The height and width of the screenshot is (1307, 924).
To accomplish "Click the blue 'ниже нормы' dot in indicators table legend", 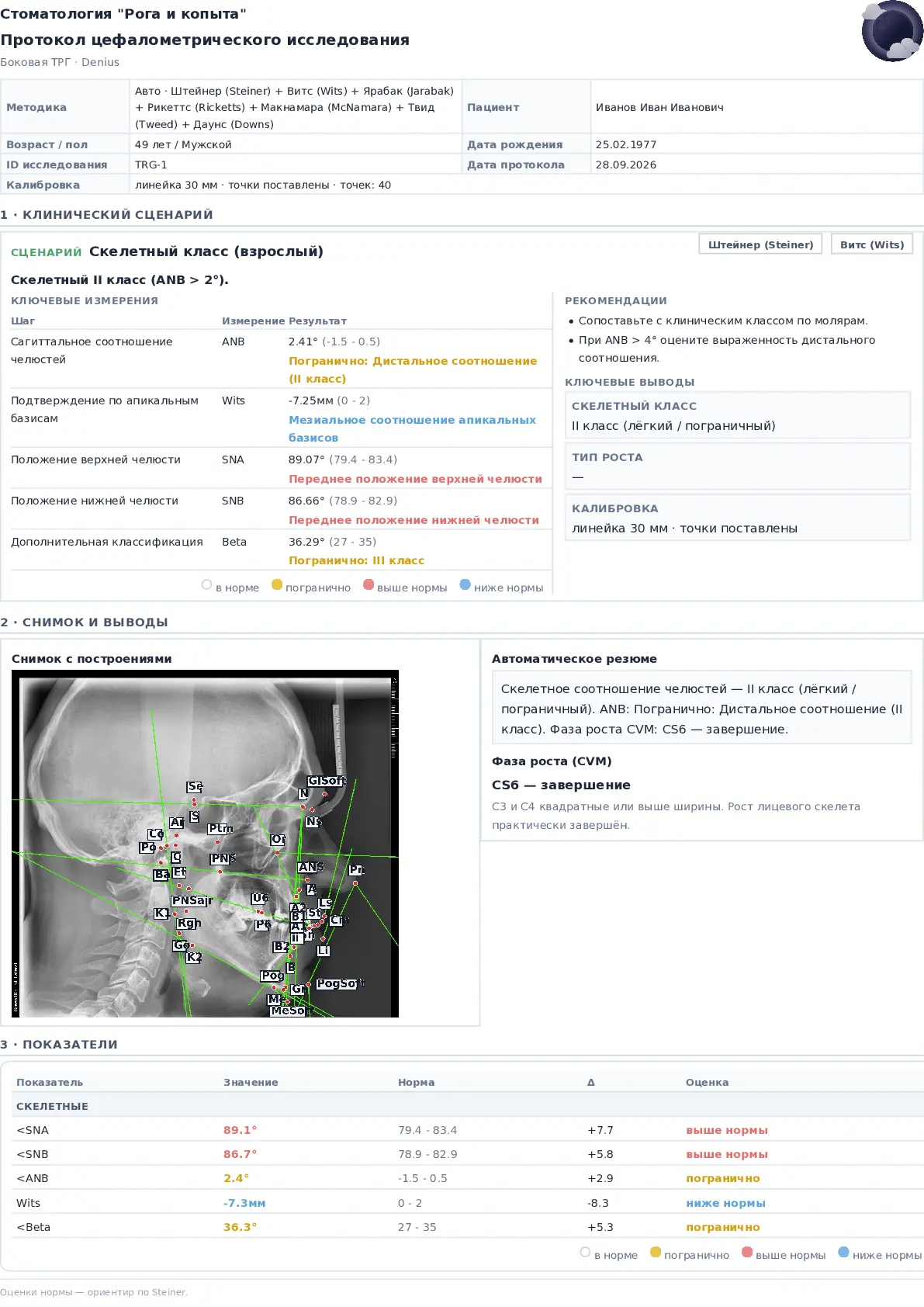I will point(843,1252).
